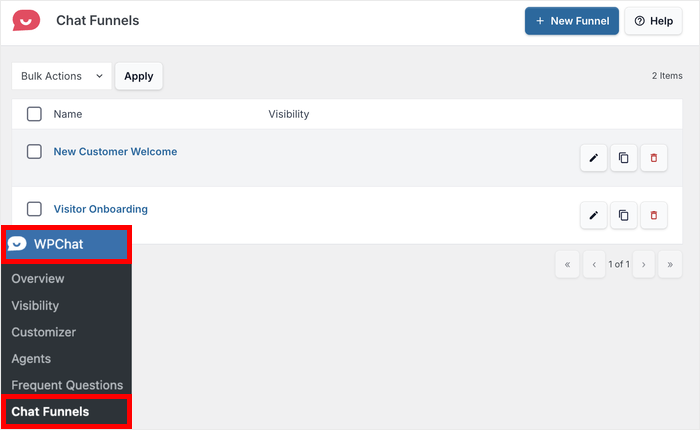This screenshot has width=700, height=430.
Task: Open the Bulk Actions dropdown
Action: pos(61,76)
